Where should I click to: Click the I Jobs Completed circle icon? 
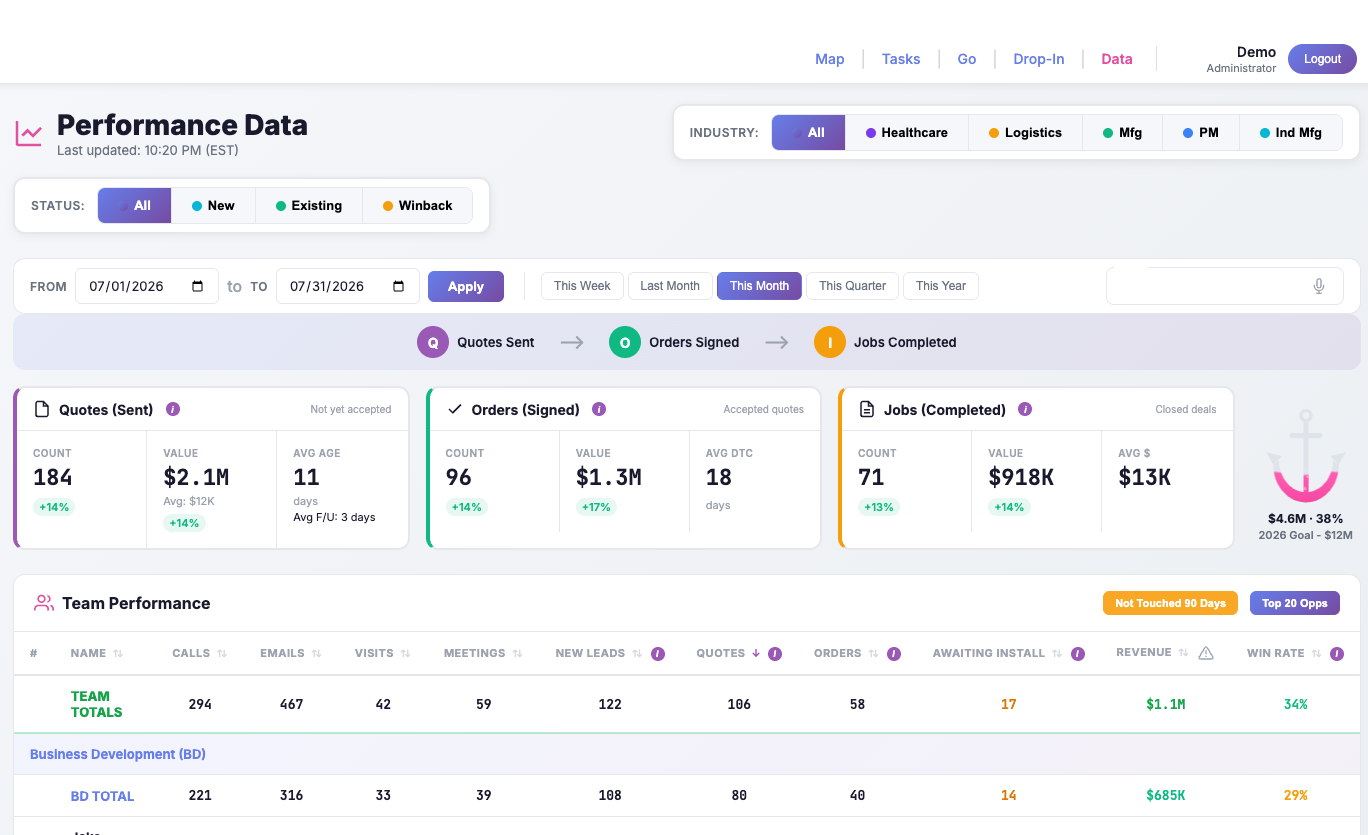(x=830, y=342)
